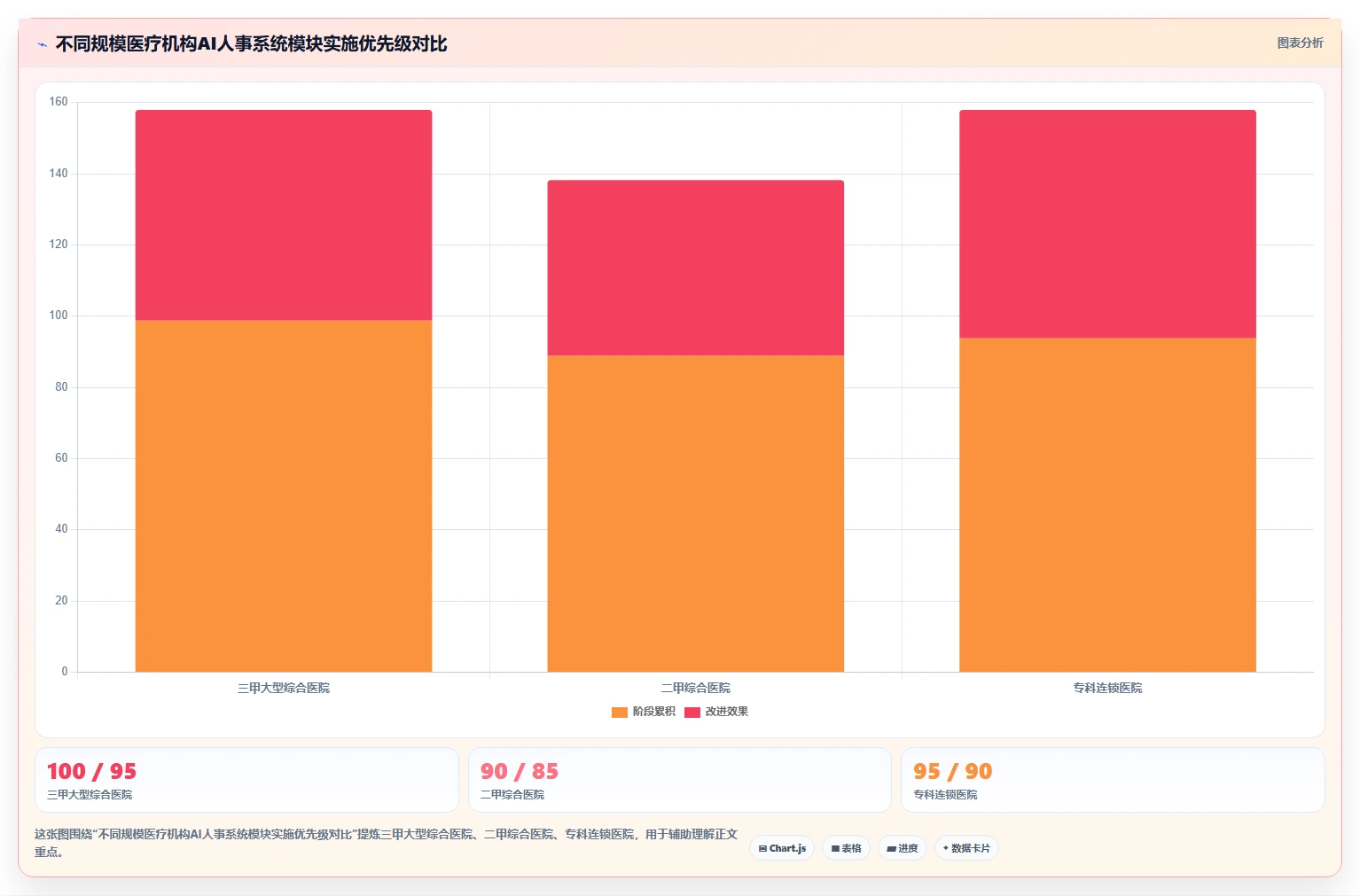The width and height of the screenshot is (1360, 896).
Task: Click the 图表分析 label
Action: pos(1300,43)
